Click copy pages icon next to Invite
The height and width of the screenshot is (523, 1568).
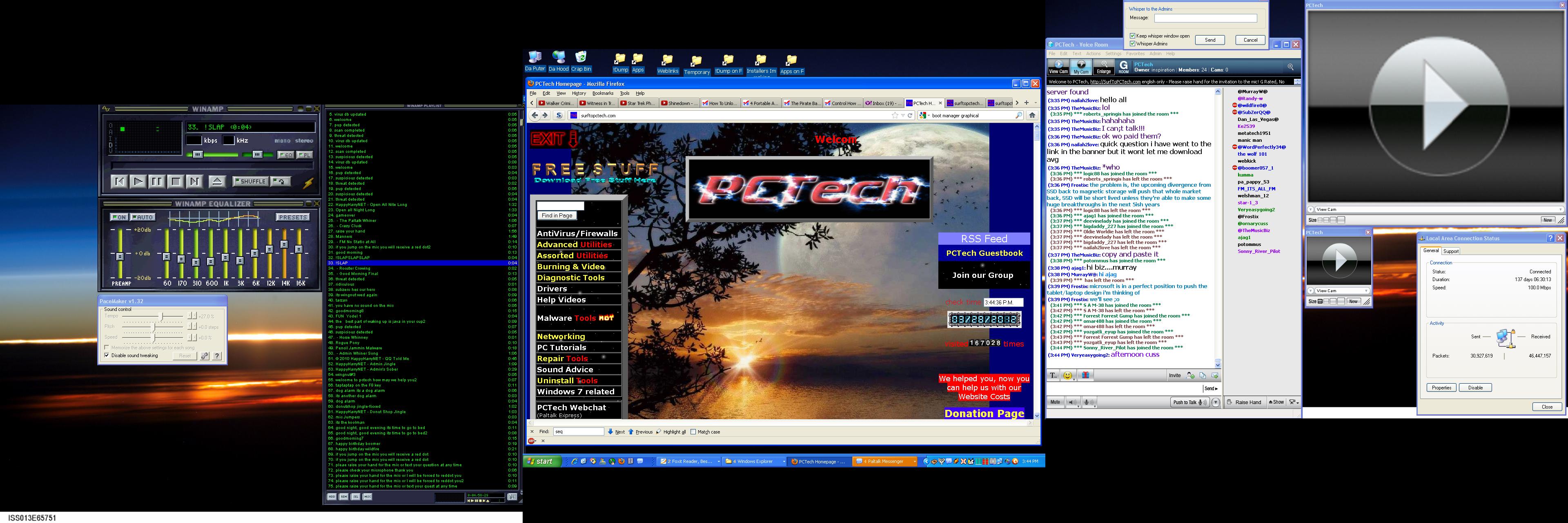(x=1203, y=375)
